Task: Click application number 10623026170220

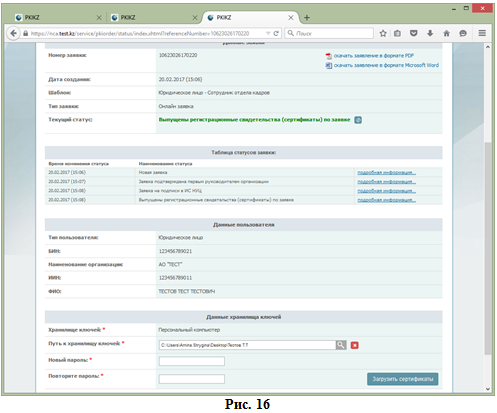Action: pyautogui.click(x=178, y=55)
